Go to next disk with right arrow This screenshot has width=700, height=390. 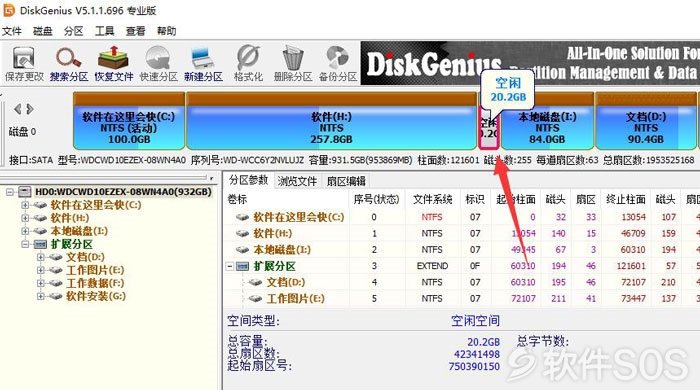point(30,109)
